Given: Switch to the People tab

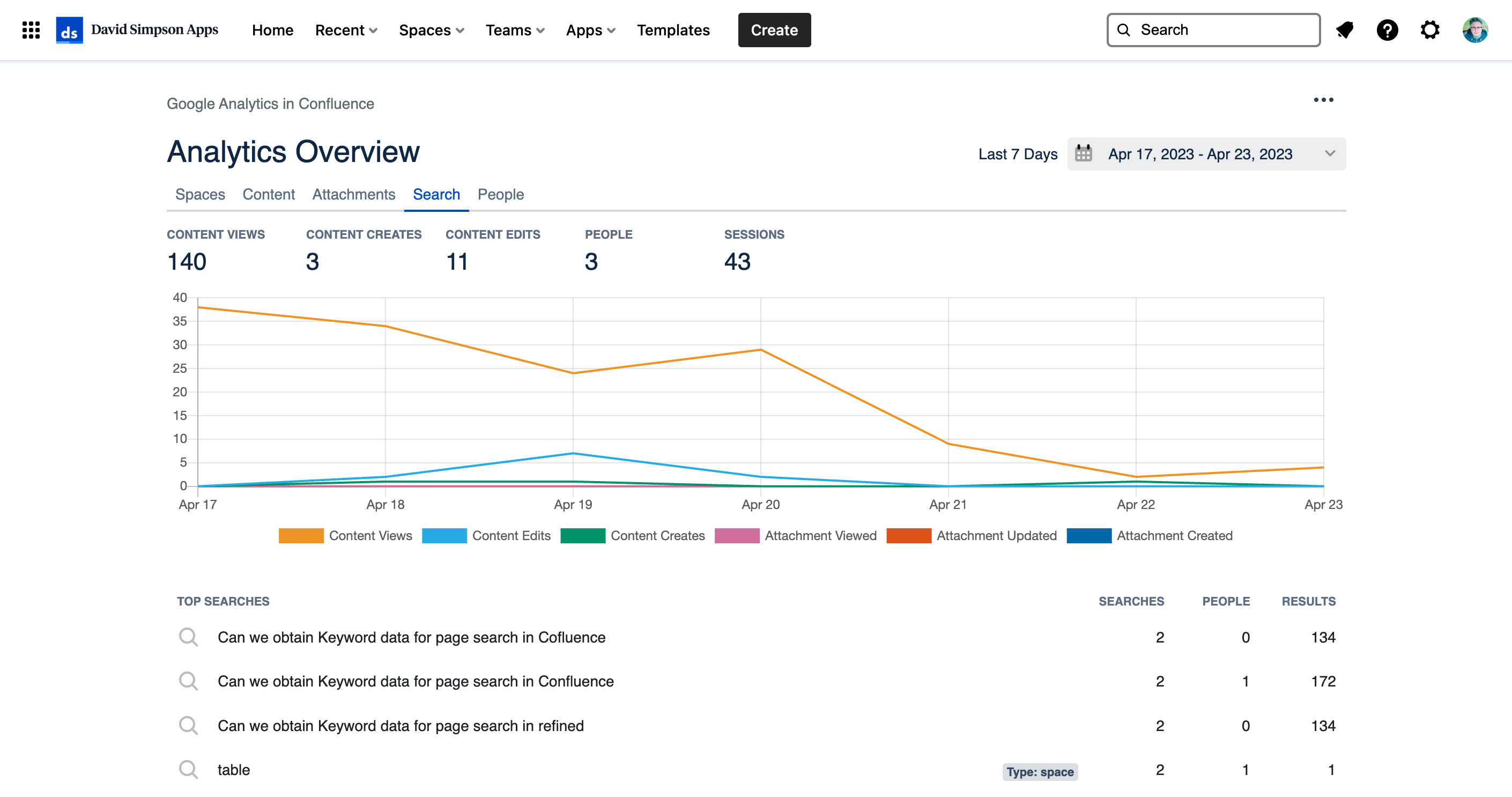Looking at the screenshot, I should click(500, 194).
